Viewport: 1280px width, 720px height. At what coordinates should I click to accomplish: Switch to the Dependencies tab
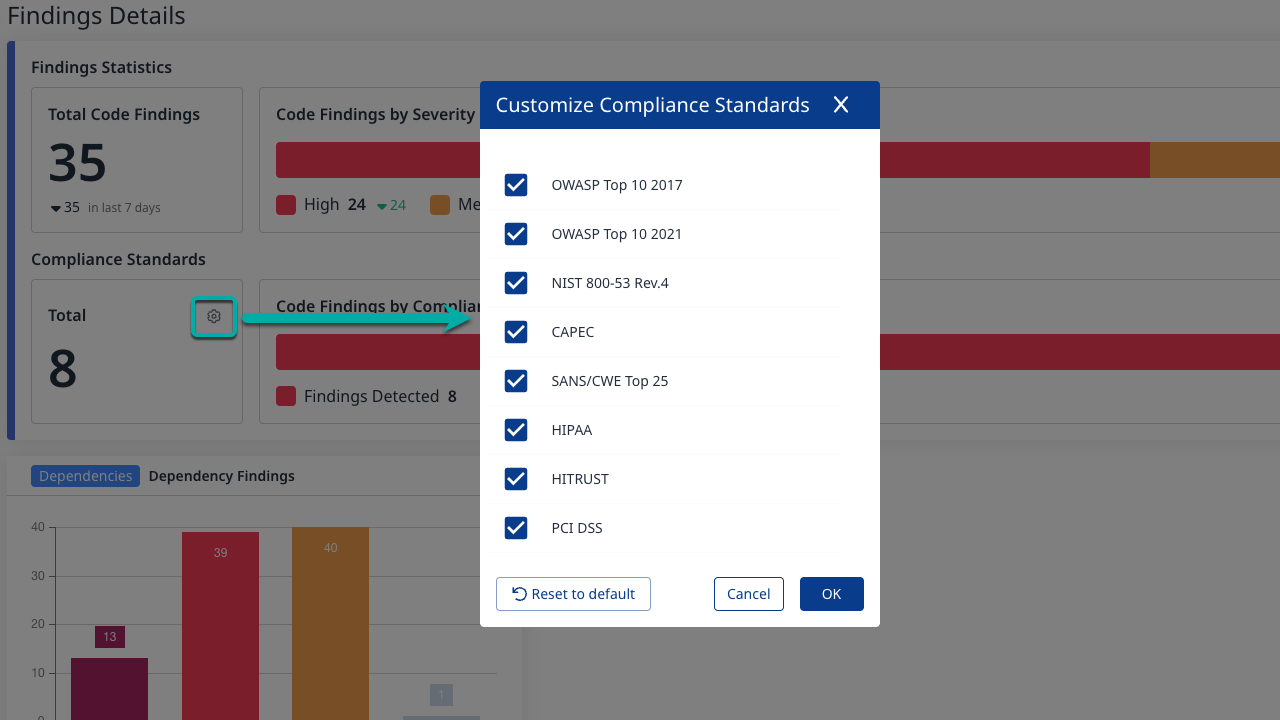coord(85,476)
